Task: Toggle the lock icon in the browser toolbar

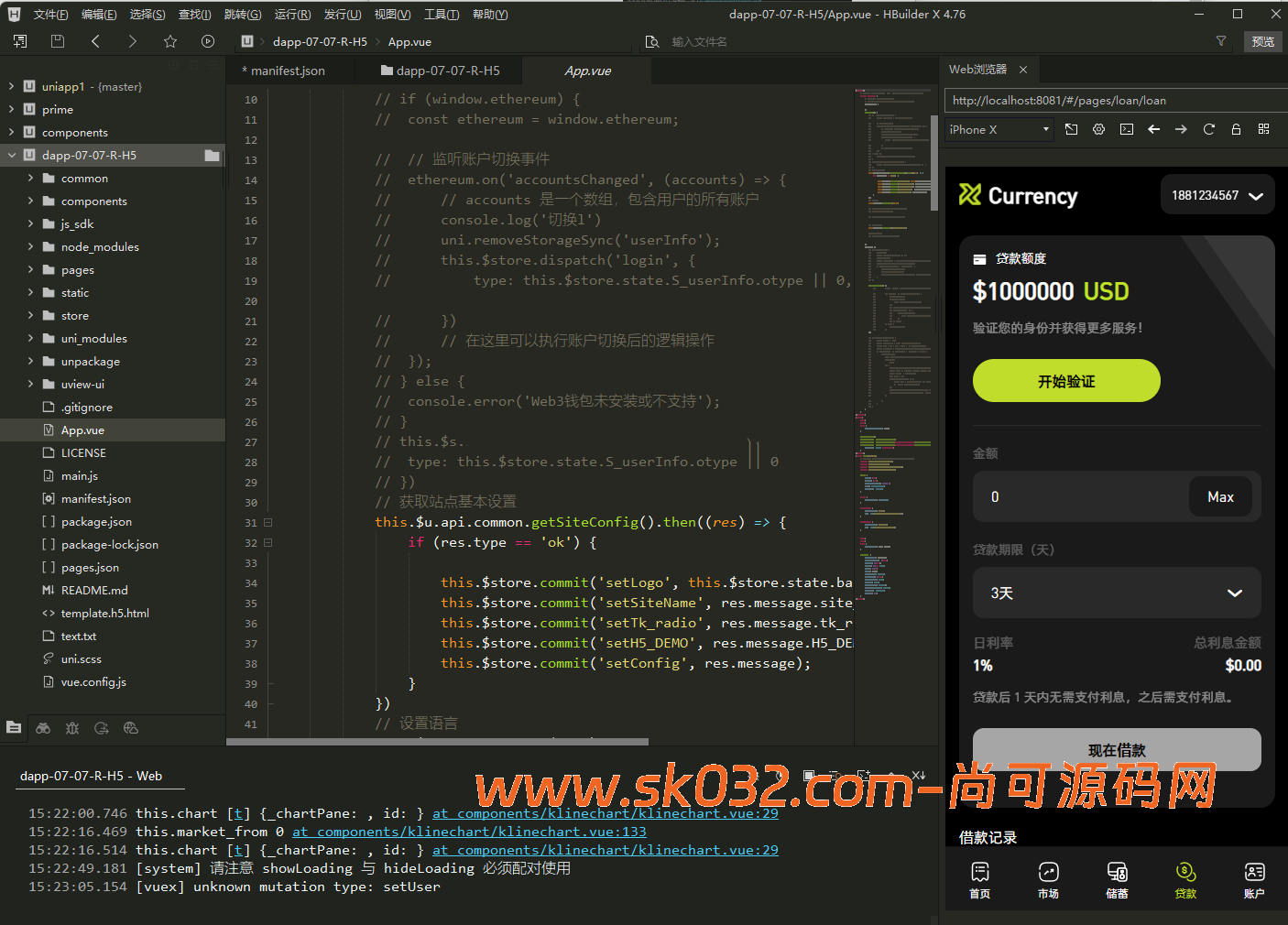Action: (1236, 130)
